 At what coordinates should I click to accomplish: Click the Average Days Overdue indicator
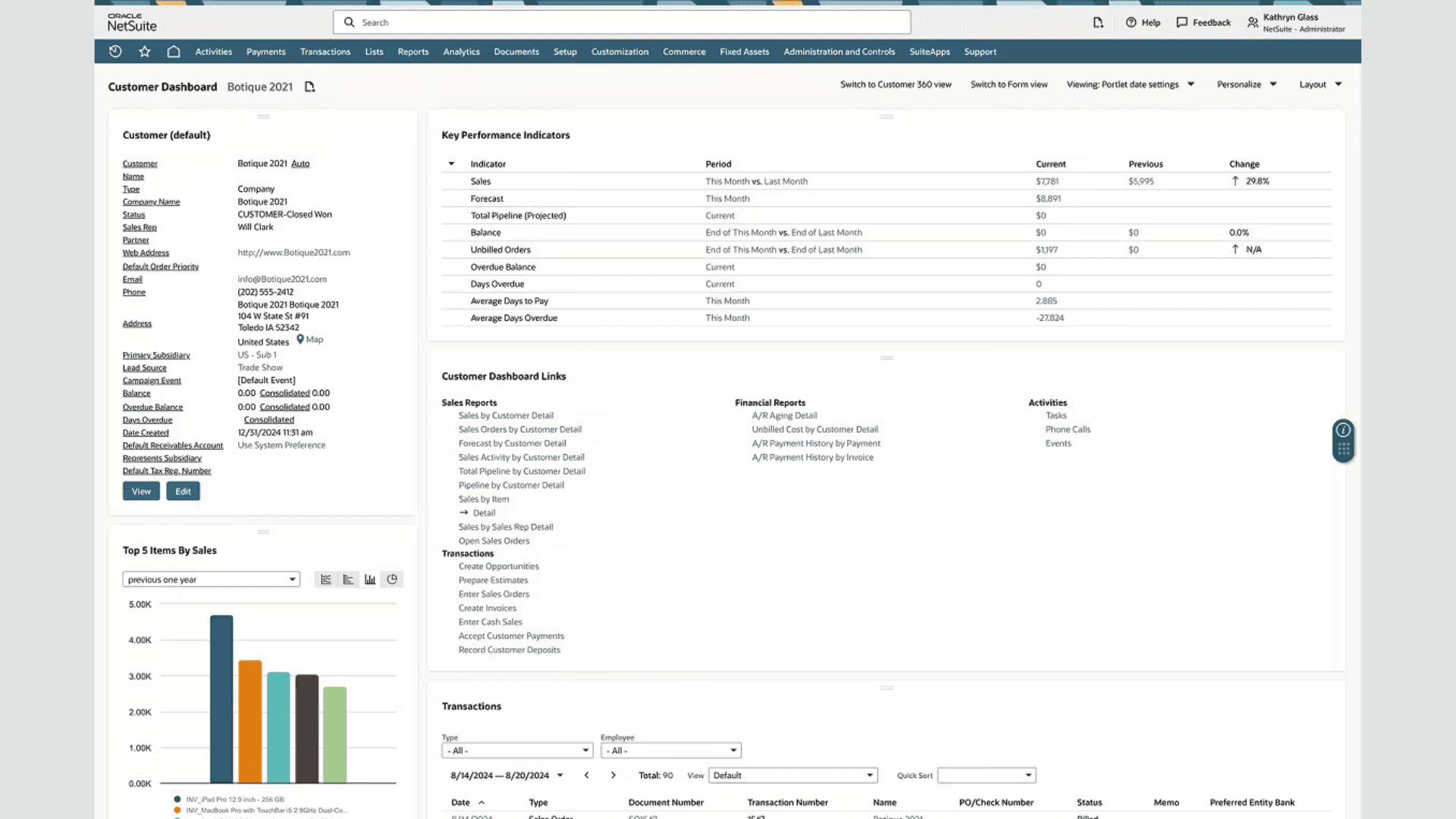513,318
